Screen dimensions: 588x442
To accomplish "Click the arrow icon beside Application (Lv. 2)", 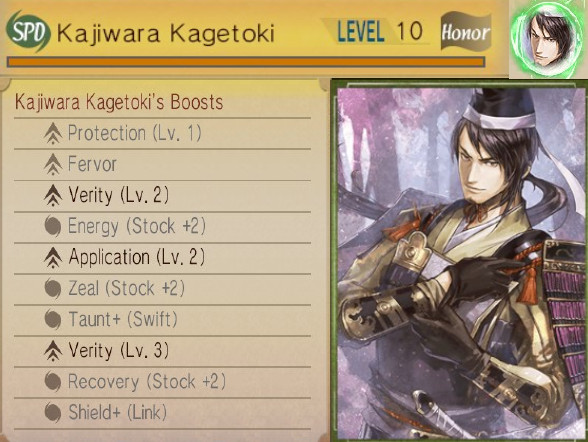I will pyautogui.click(x=53, y=258).
